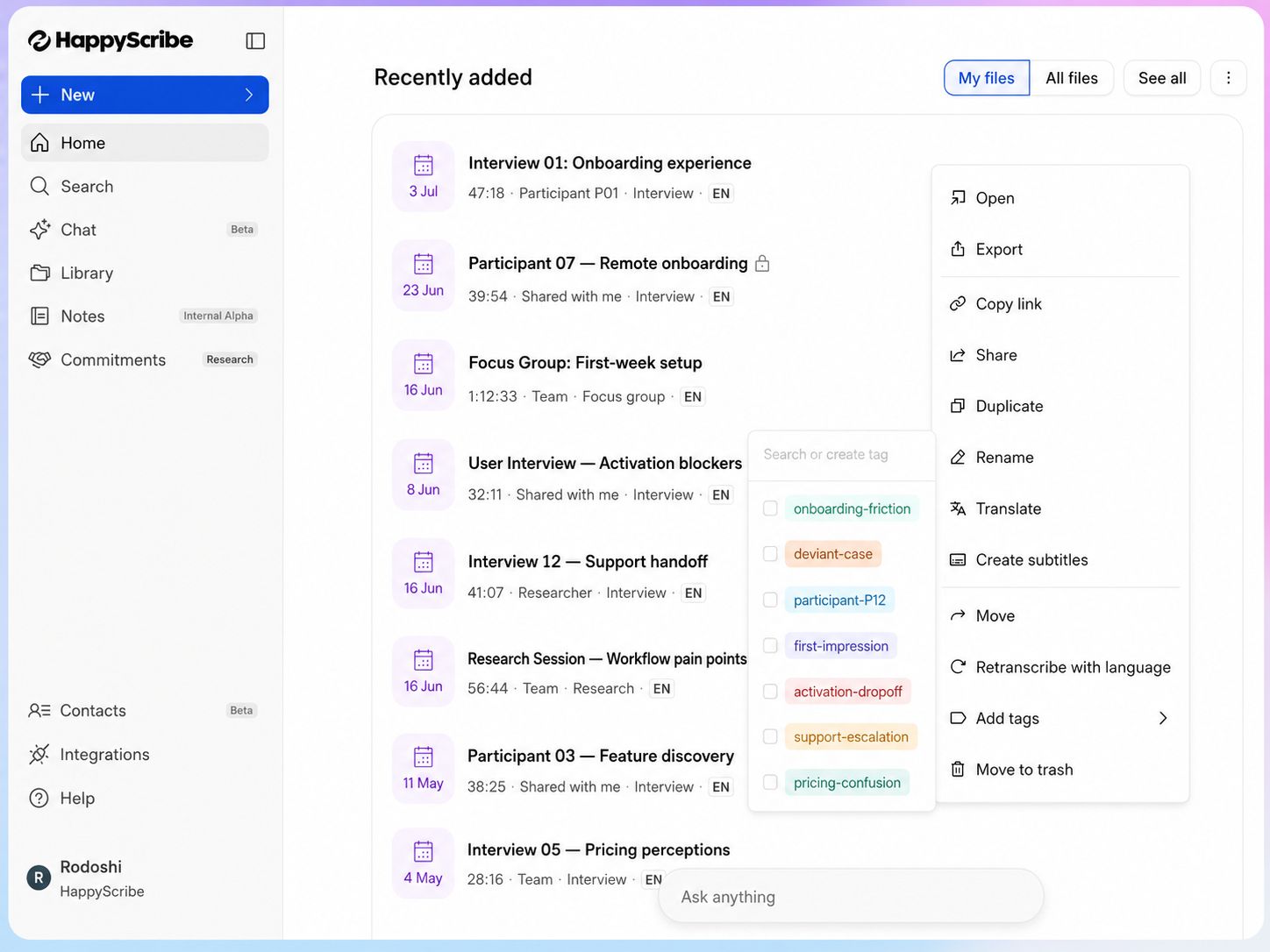
Task: Click the New label on blue button
Action: click(77, 95)
